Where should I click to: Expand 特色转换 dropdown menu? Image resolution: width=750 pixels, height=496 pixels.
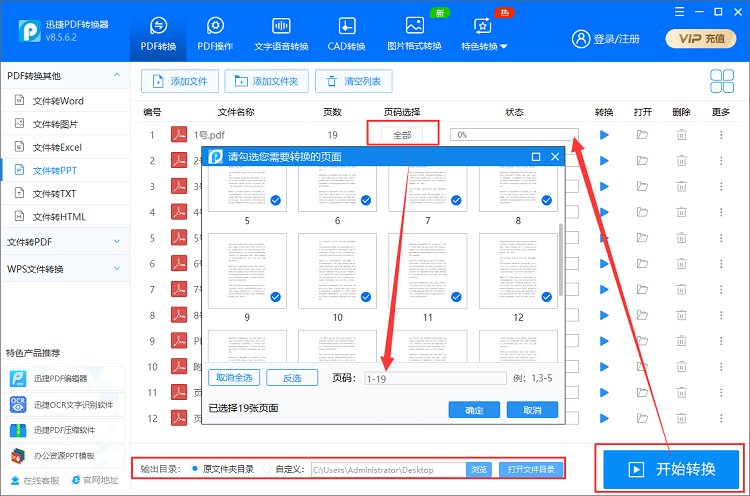point(484,33)
